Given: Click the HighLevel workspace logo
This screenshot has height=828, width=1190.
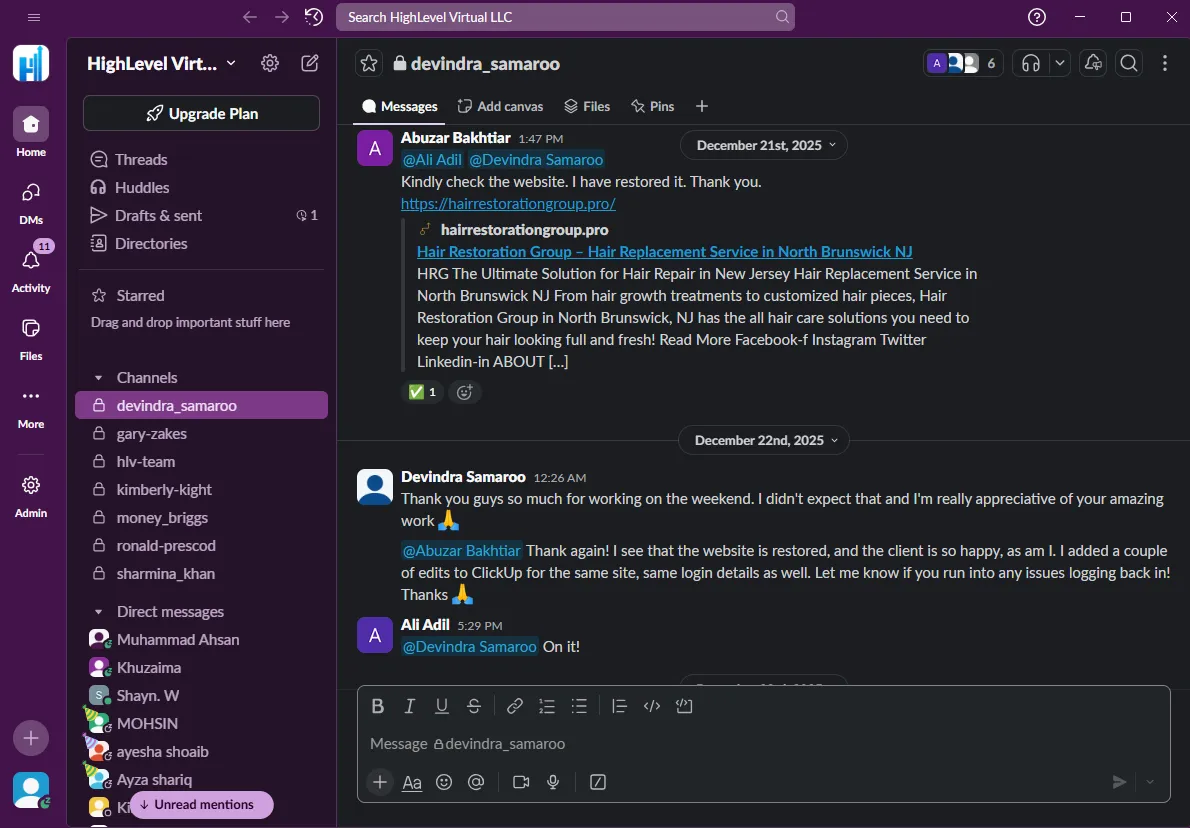Looking at the screenshot, I should 31,63.
